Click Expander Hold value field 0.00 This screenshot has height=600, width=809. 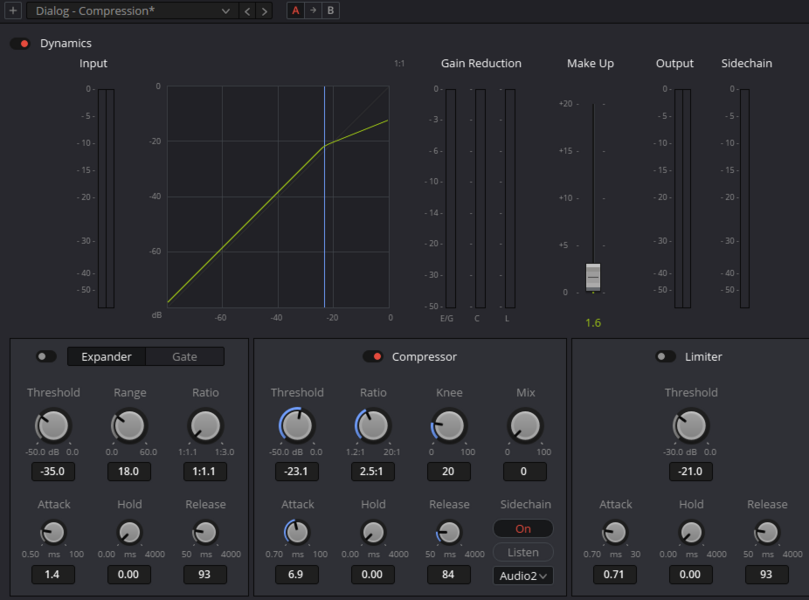129,574
